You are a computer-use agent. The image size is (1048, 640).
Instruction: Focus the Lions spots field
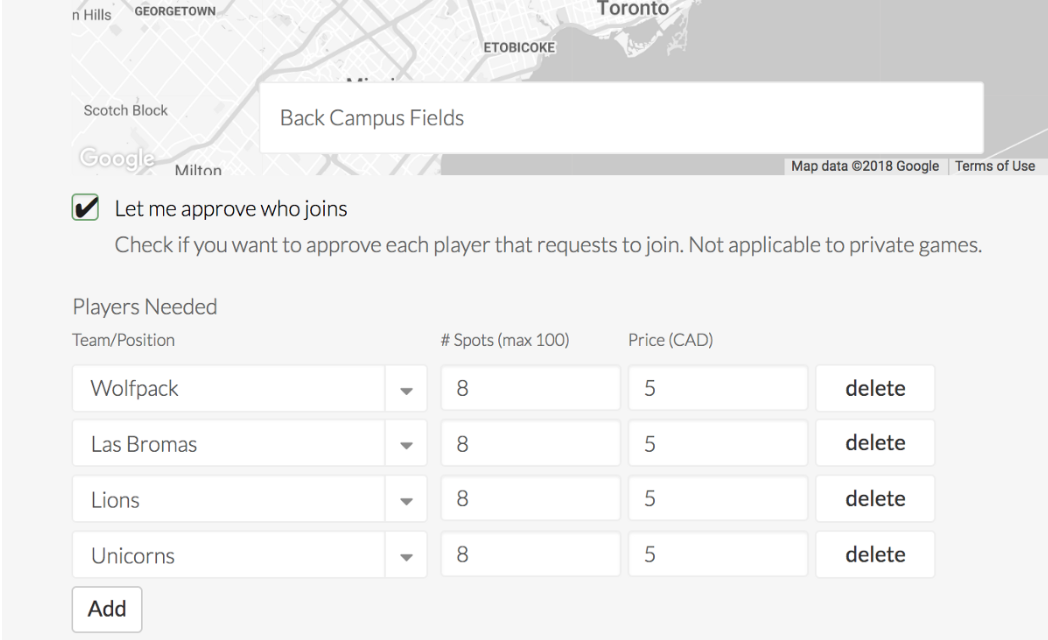(530, 499)
